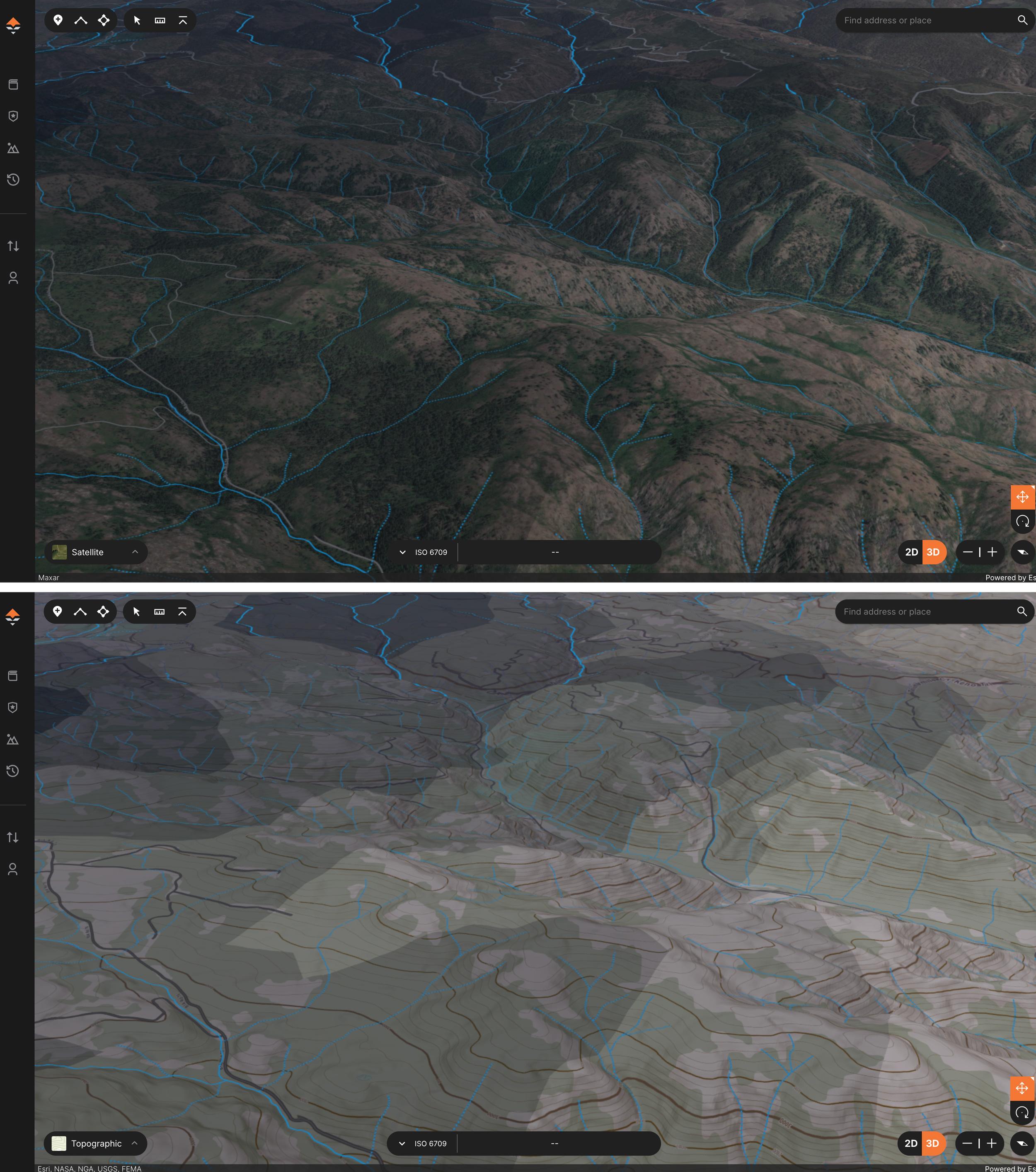Activate the map cursor select tool
Viewport: 1036px width, 1172px height.
(x=136, y=20)
